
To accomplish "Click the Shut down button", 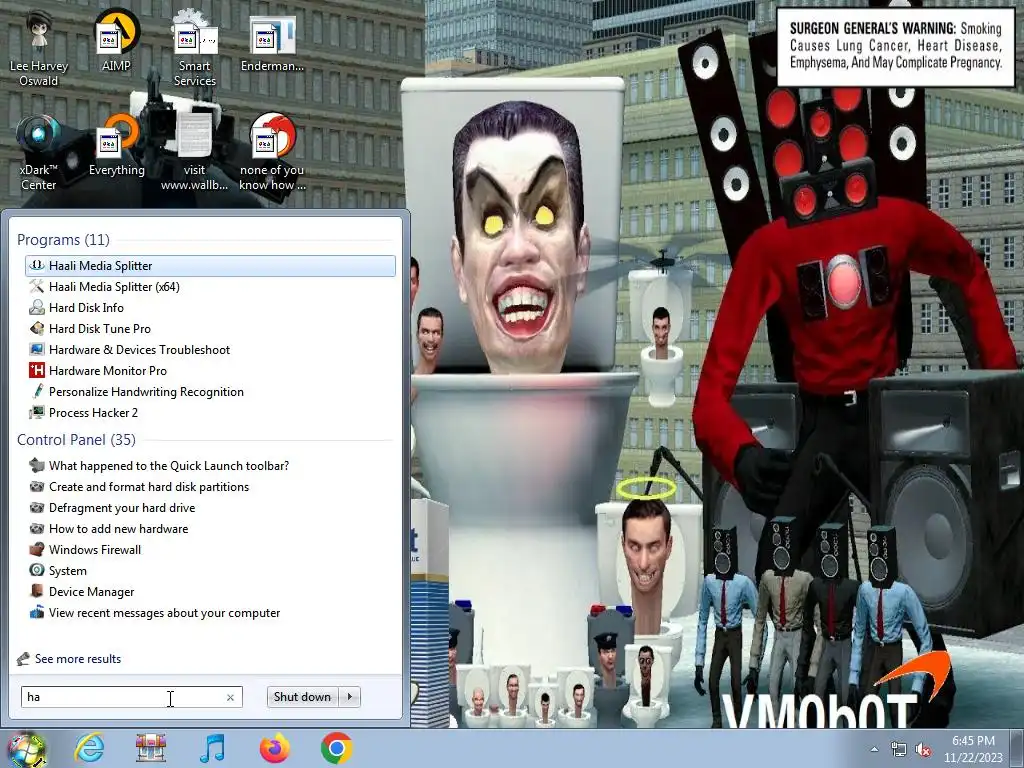I will [302, 697].
